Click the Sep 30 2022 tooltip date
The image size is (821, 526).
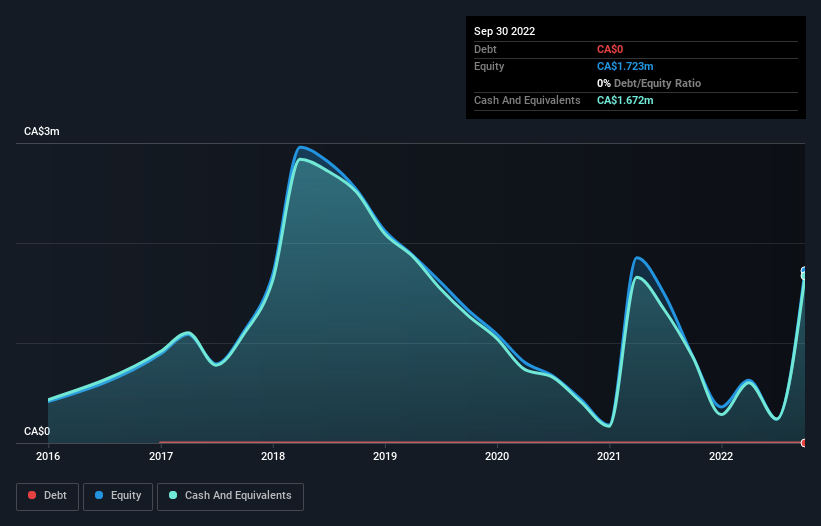tap(504, 31)
